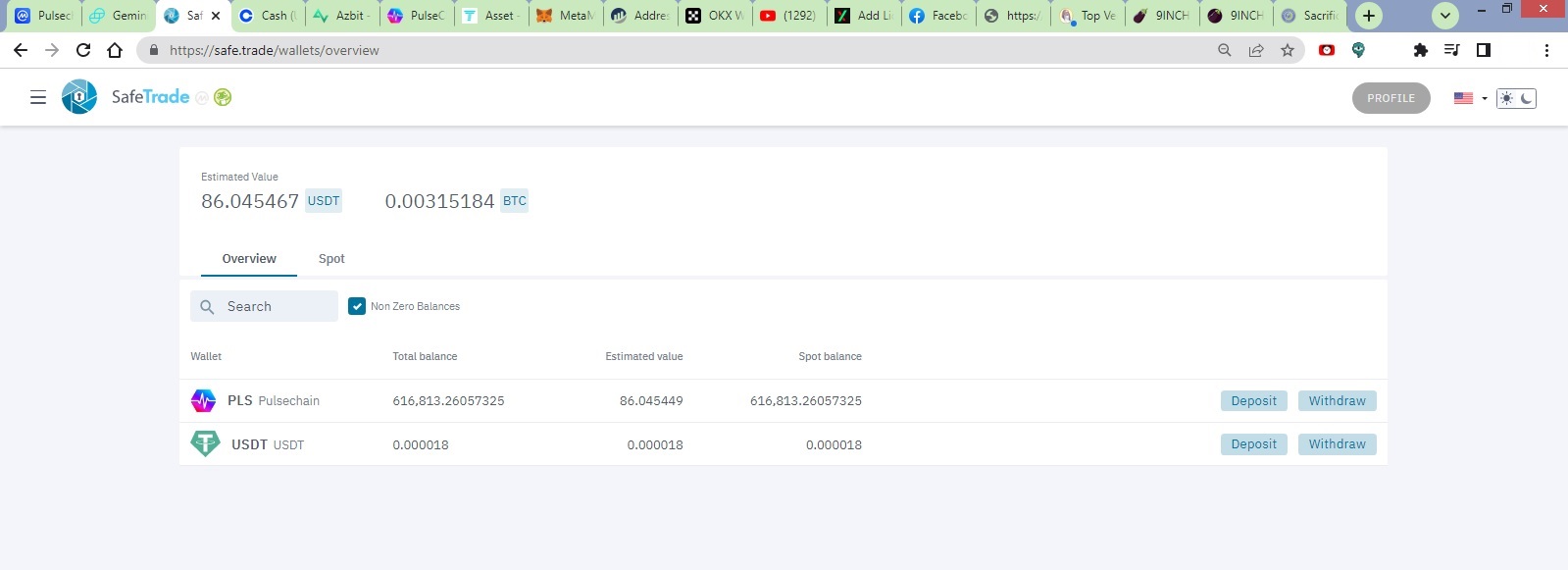Select PLS estimated value 86.045449

pyautogui.click(x=651, y=400)
